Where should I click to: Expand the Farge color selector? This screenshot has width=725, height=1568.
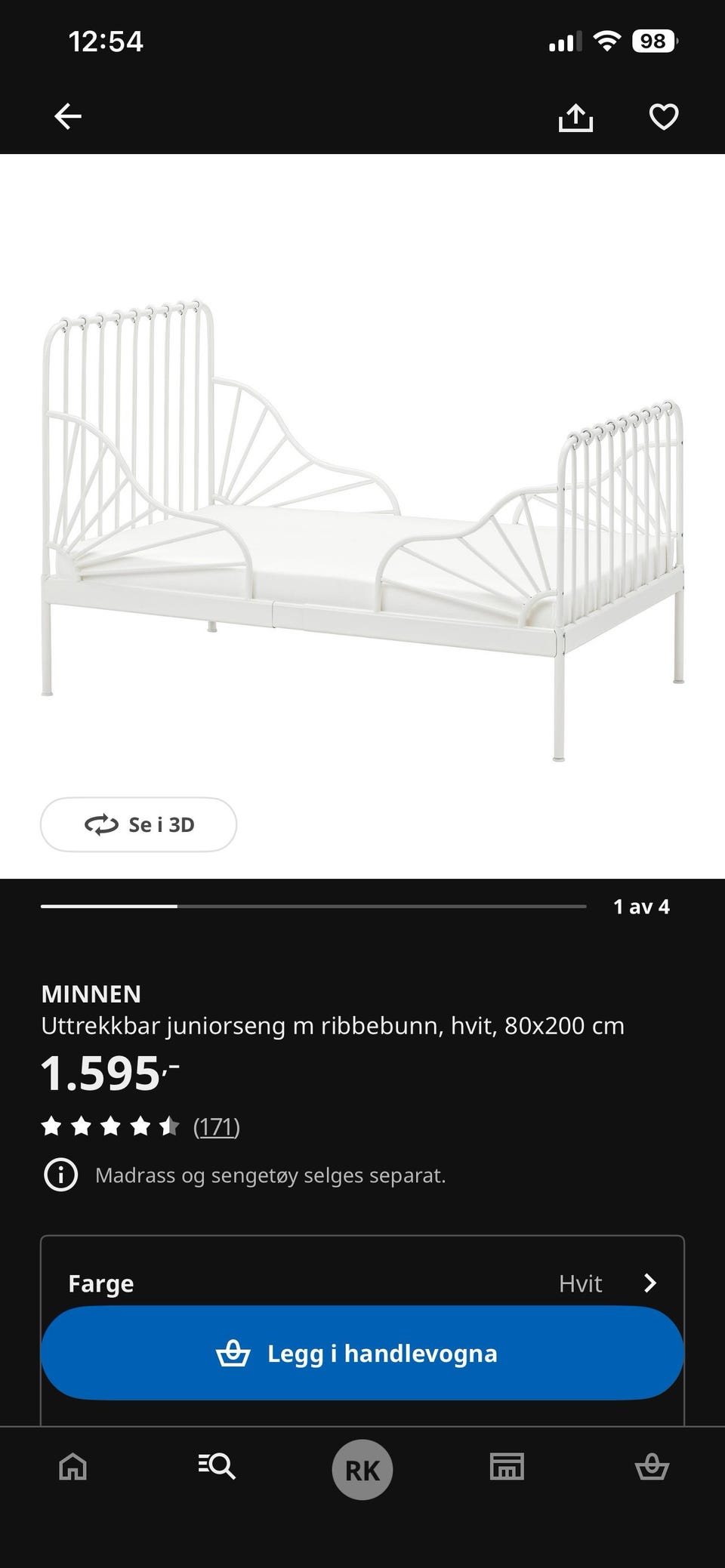pyautogui.click(x=362, y=1283)
